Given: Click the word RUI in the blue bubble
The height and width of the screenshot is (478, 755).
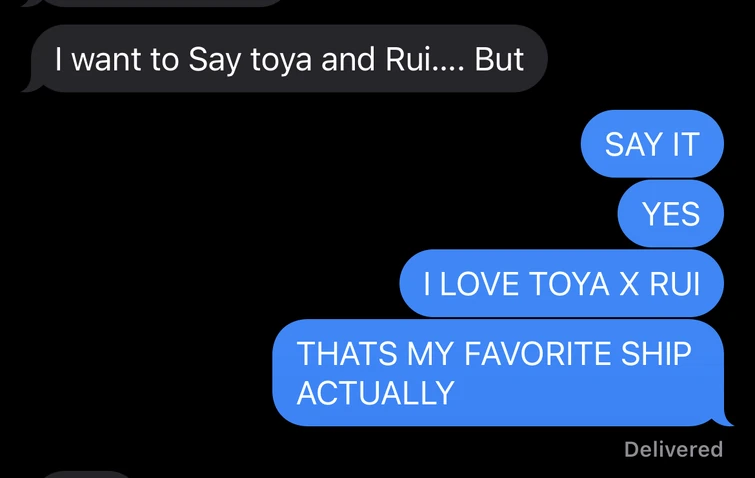Looking at the screenshot, I should (672, 284).
